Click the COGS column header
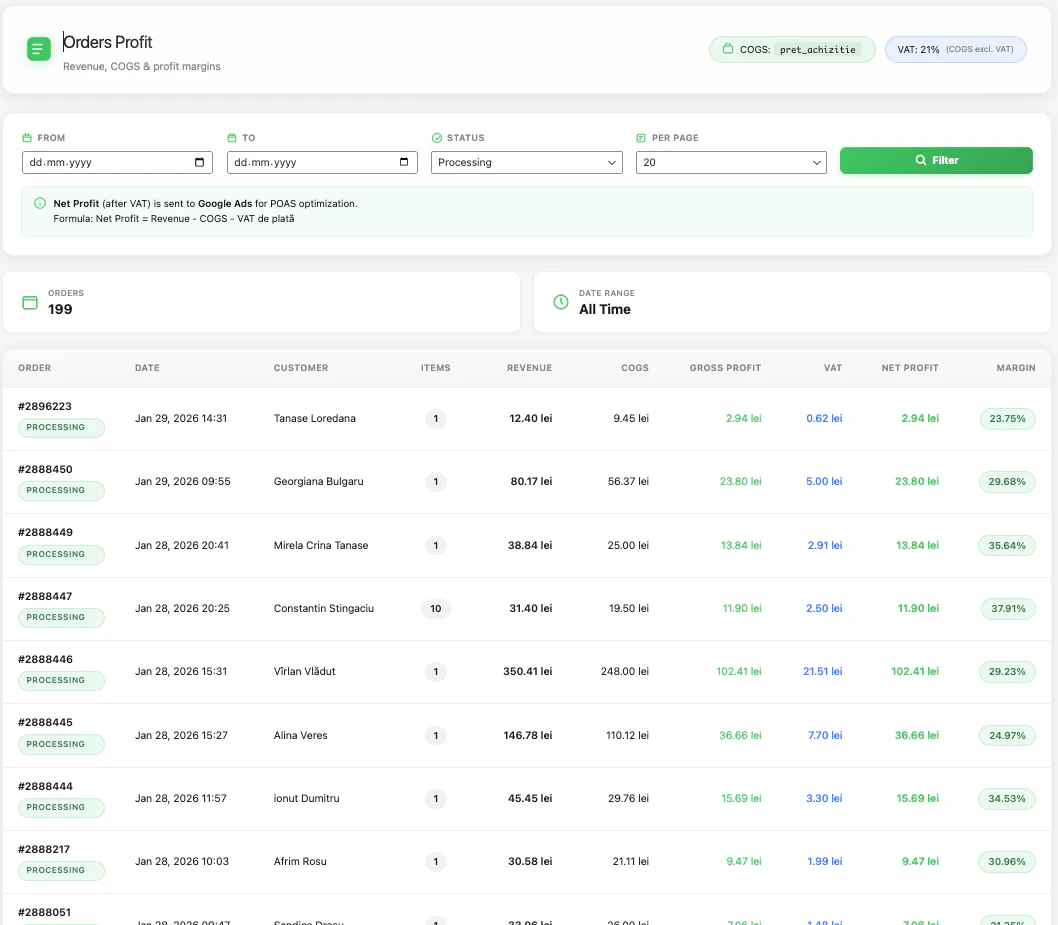Image resolution: width=1058 pixels, height=925 pixels. (635, 368)
